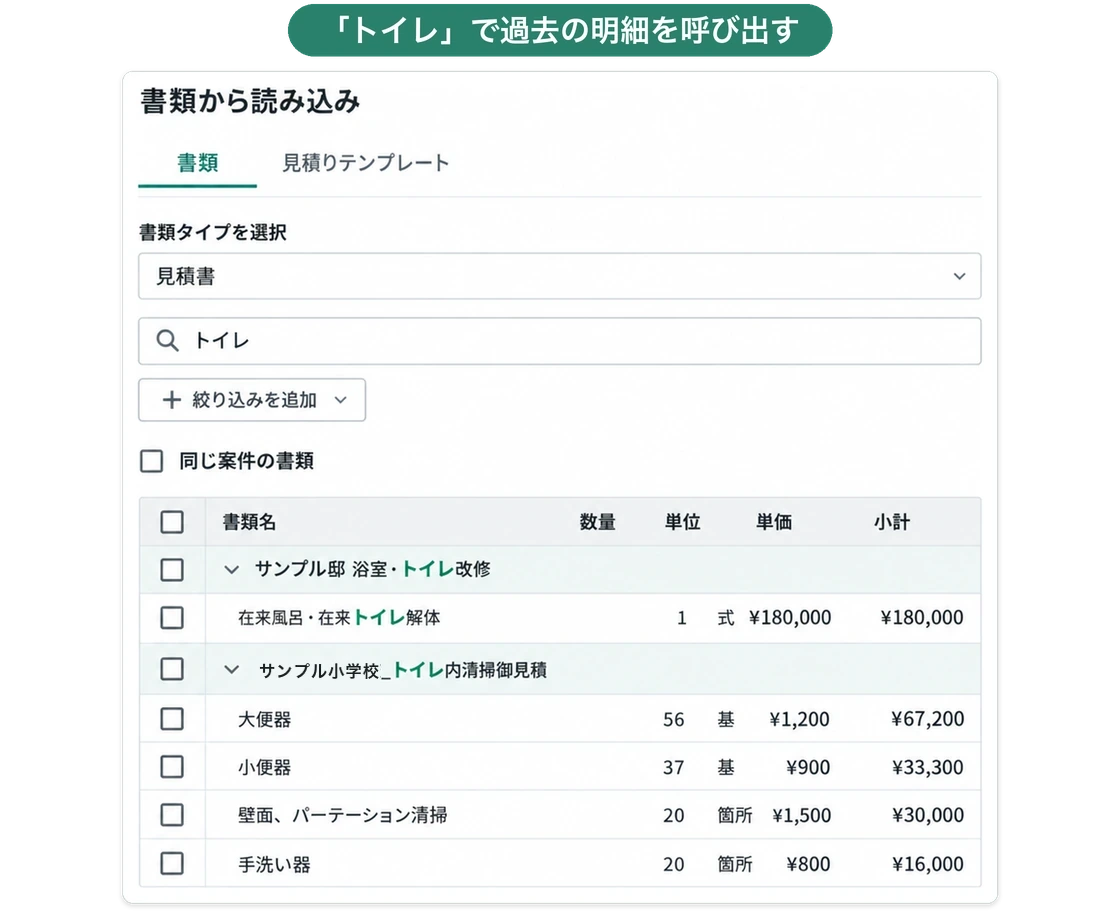Click the 単位 column header
1120x918 pixels.
[682, 522]
